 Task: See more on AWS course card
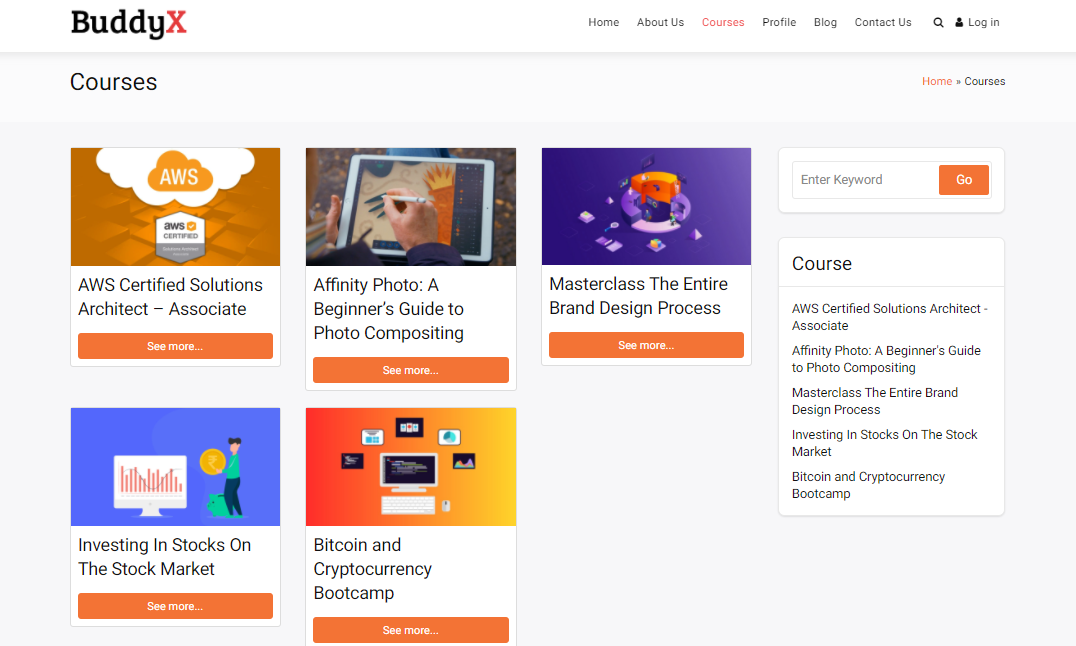click(176, 346)
